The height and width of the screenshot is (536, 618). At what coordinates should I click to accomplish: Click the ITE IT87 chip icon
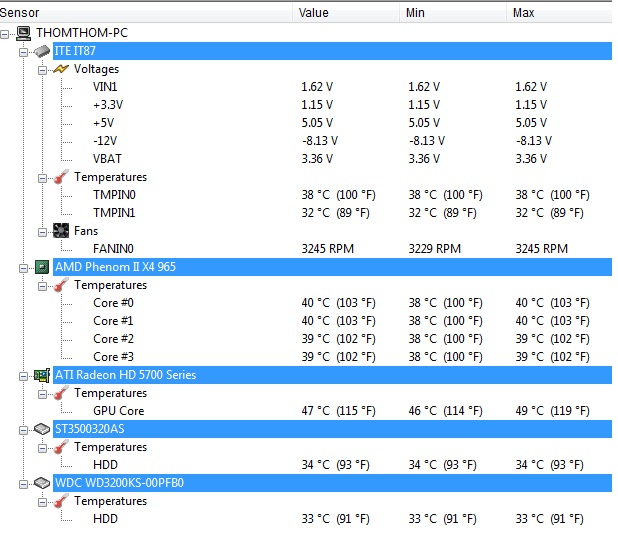pos(42,51)
